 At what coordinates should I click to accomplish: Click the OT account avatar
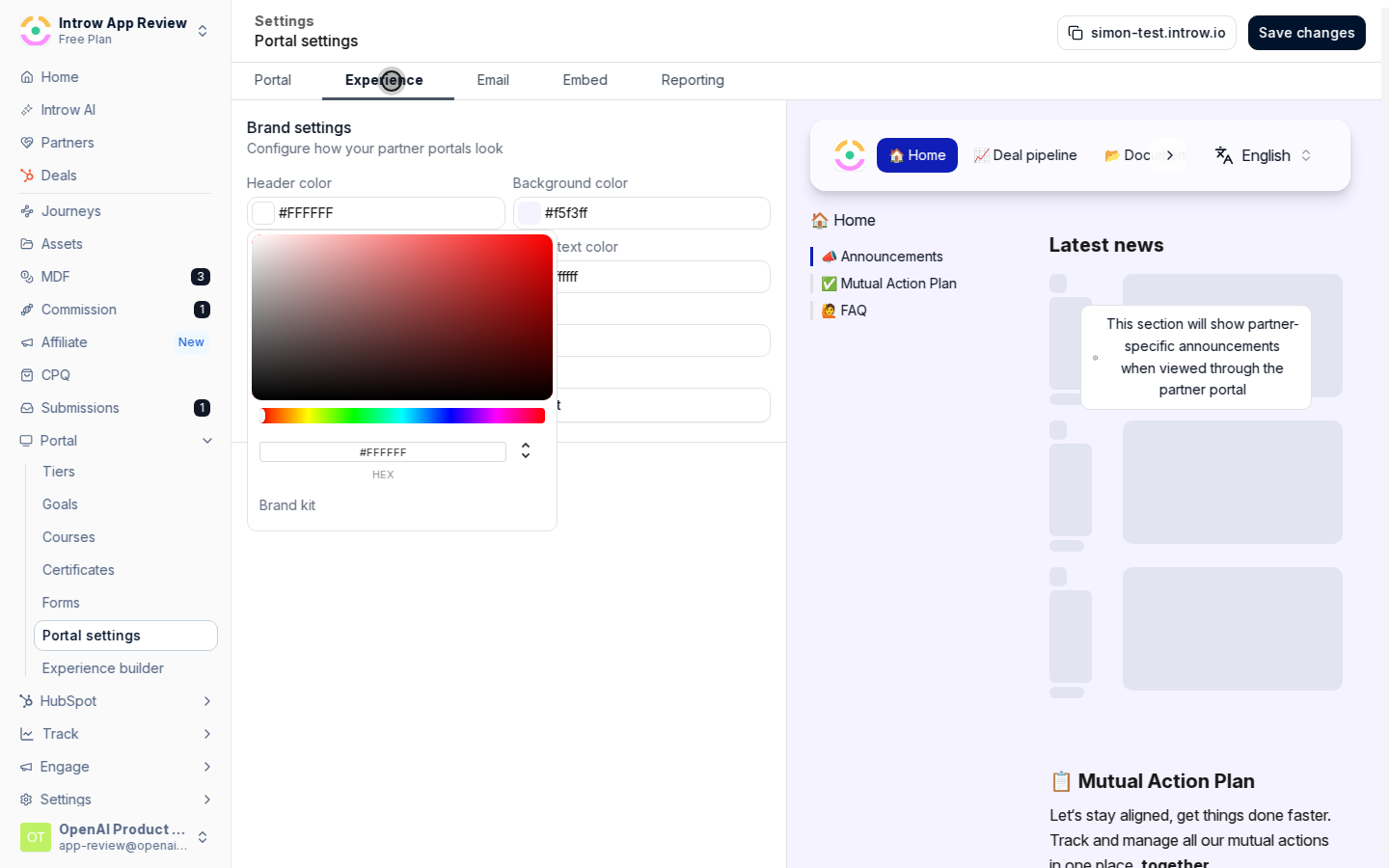pyautogui.click(x=36, y=837)
